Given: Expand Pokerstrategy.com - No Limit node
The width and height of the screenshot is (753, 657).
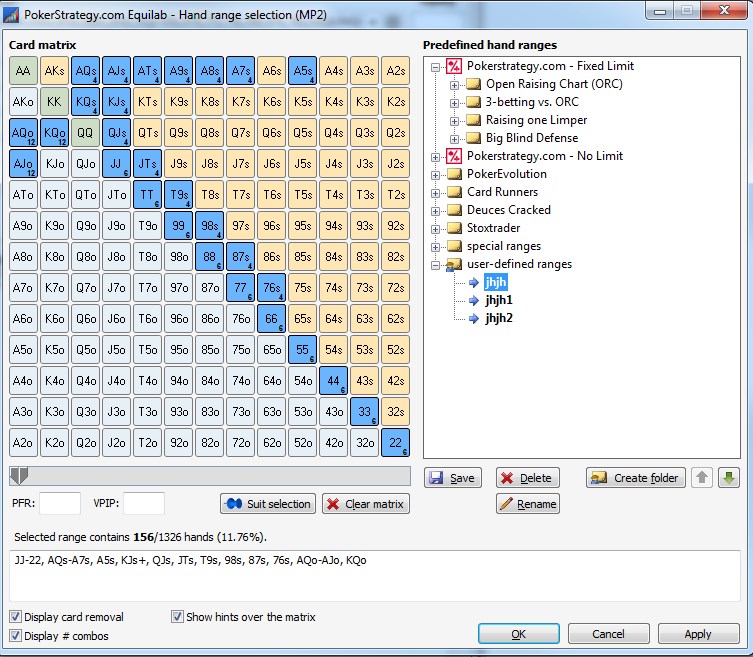Looking at the screenshot, I should (435, 157).
